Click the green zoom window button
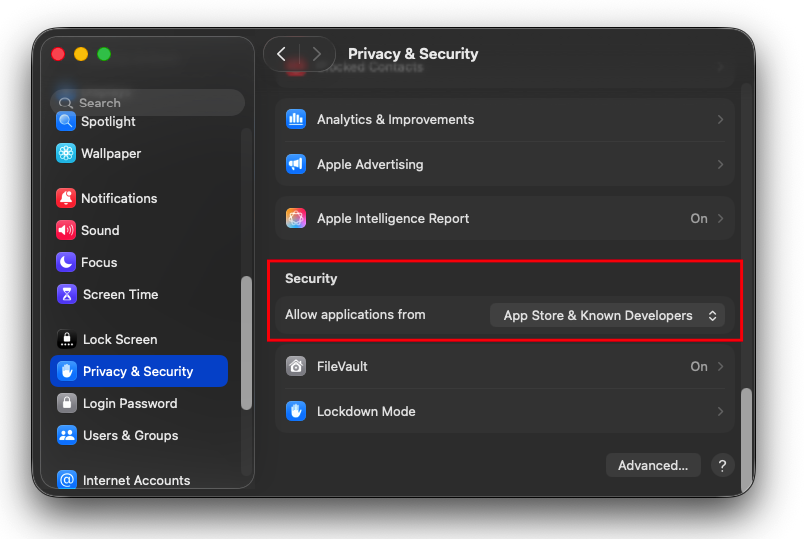The height and width of the screenshot is (539, 804). tap(104, 54)
